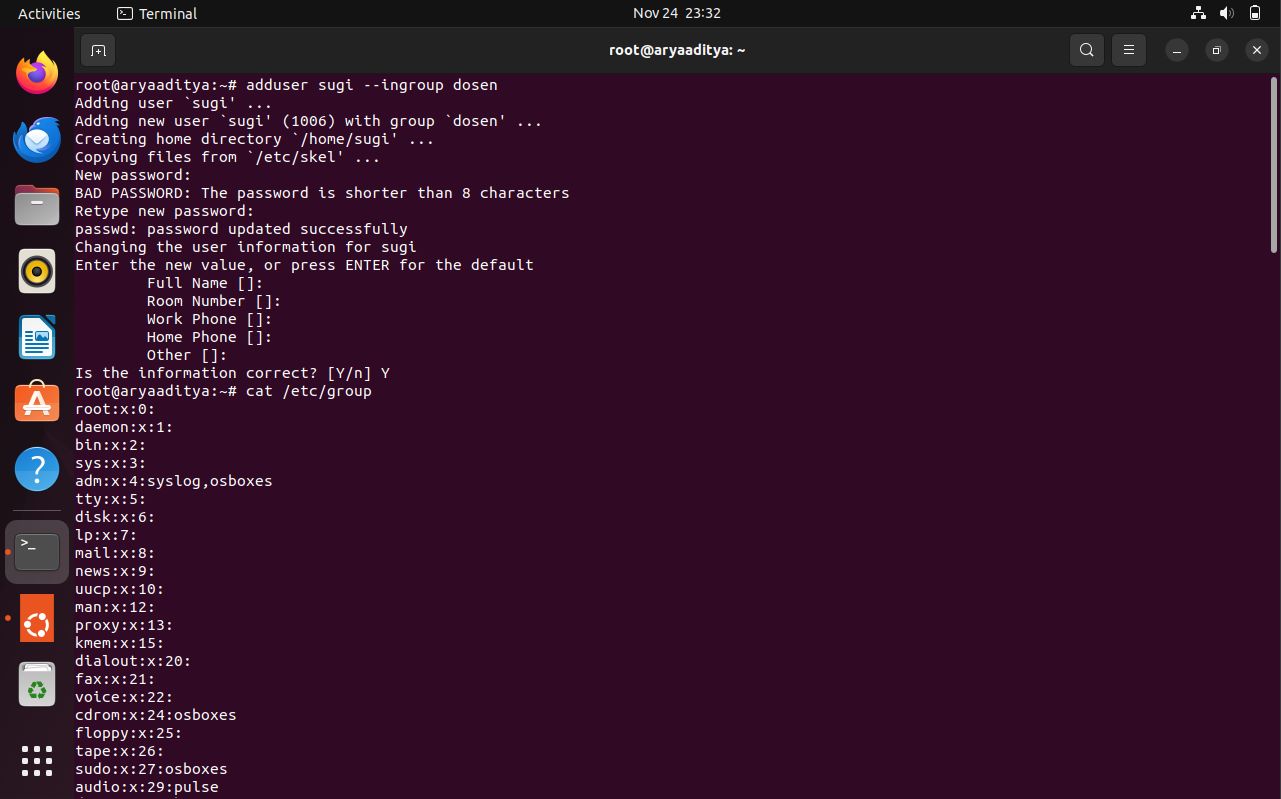Open the Help app in dock
The height and width of the screenshot is (799, 1281).
click(x=37, y=469)
